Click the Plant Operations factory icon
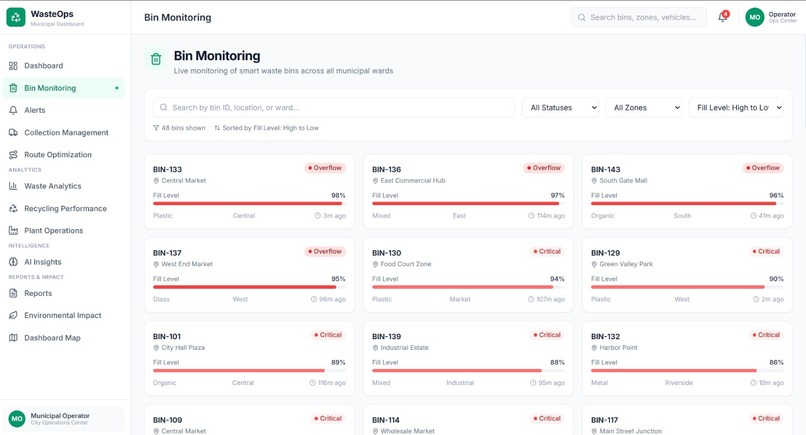 point(13,230)
